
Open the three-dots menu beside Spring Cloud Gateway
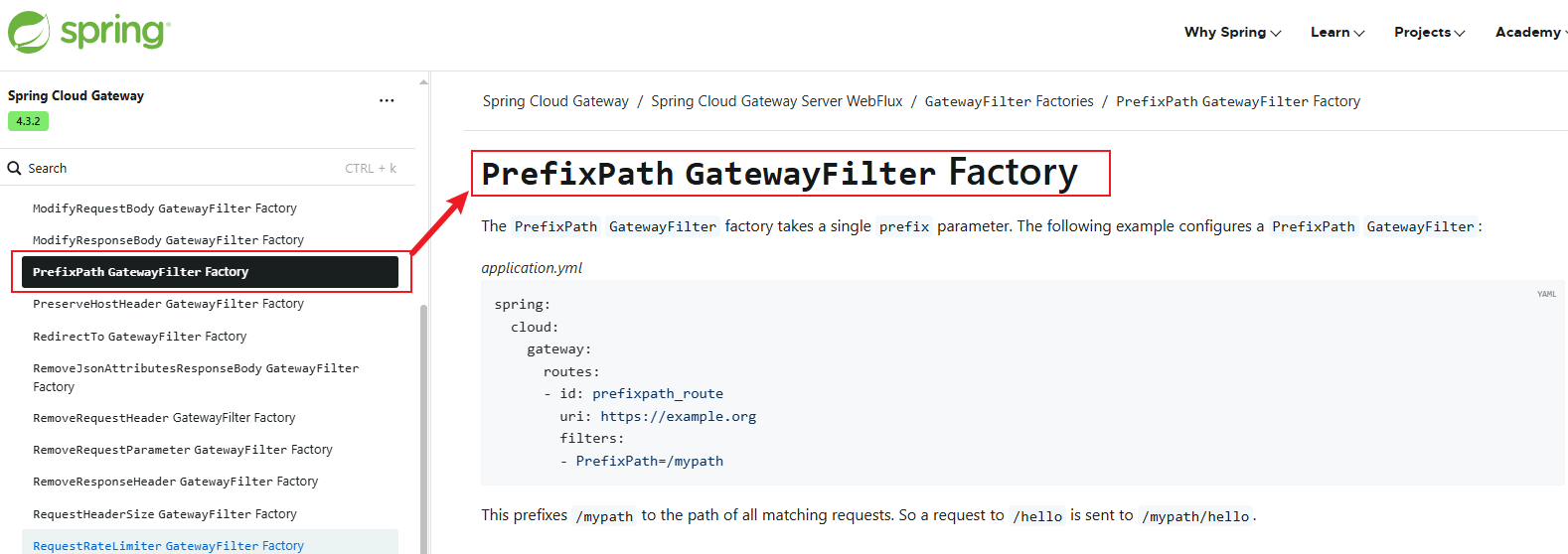click(387, 100)
